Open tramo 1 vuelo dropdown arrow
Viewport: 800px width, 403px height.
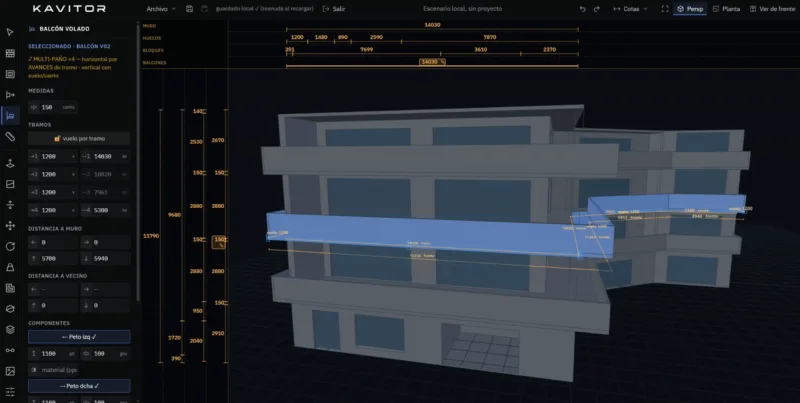click(73, 157)
